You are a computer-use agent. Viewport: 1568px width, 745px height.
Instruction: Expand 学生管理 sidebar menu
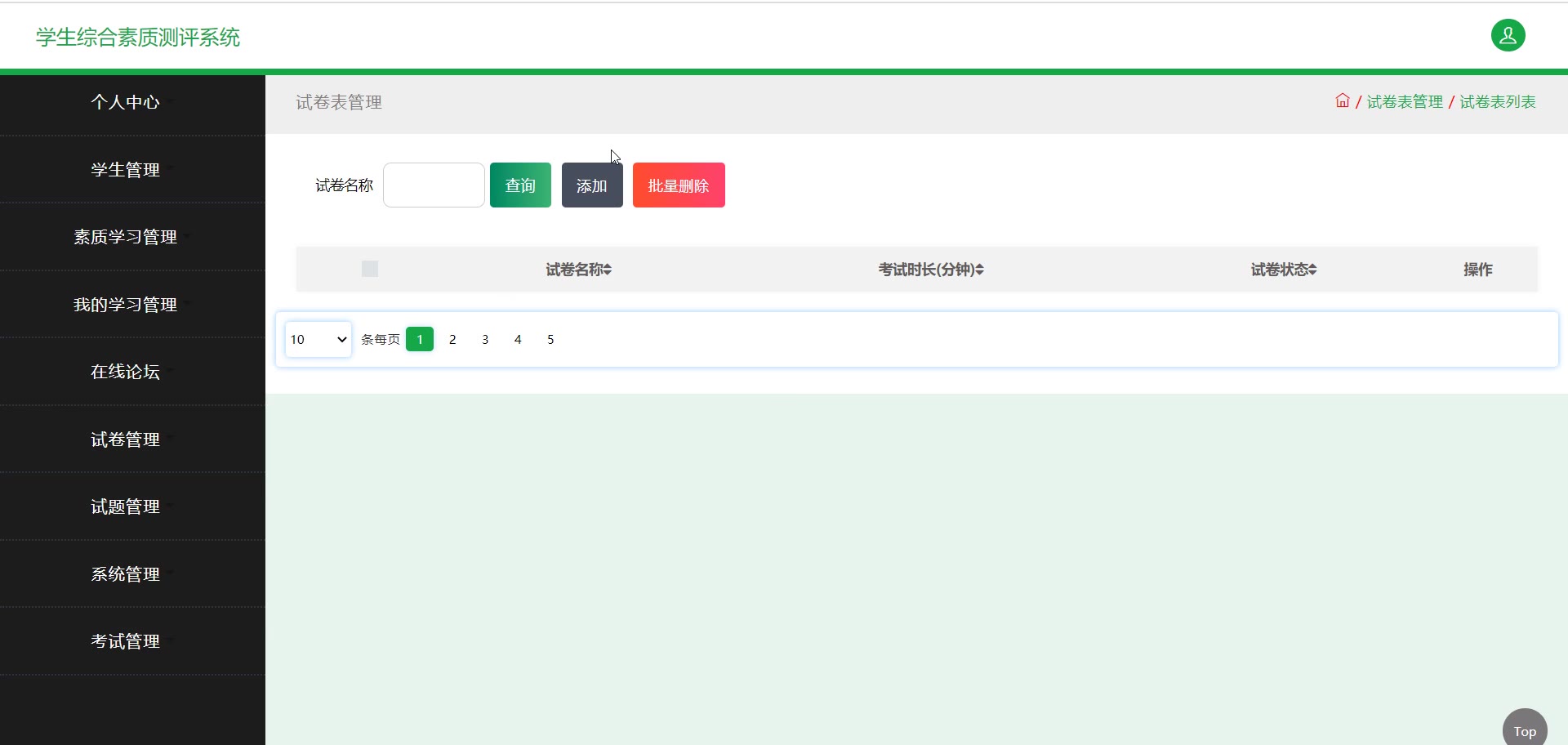[x=132, y=170]
